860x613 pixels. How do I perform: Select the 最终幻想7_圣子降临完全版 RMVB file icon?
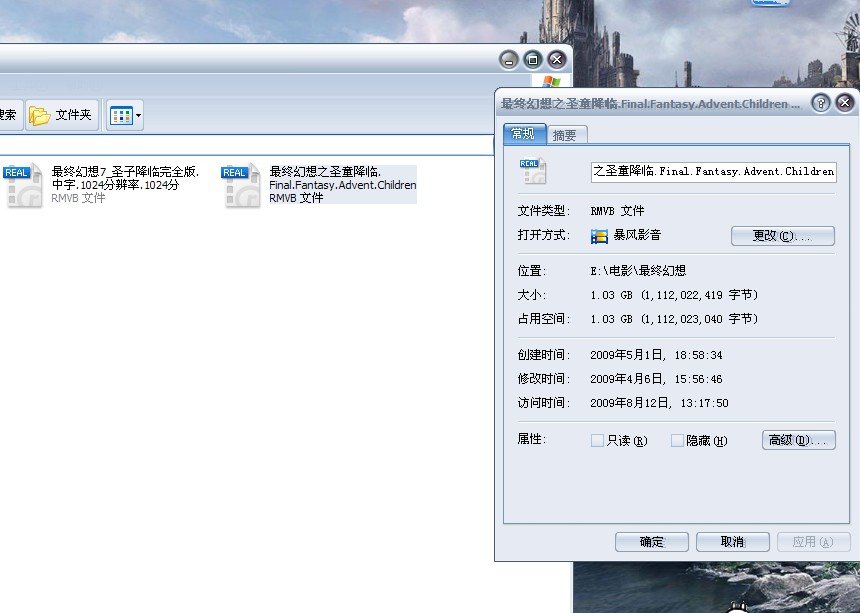point(22,186)
